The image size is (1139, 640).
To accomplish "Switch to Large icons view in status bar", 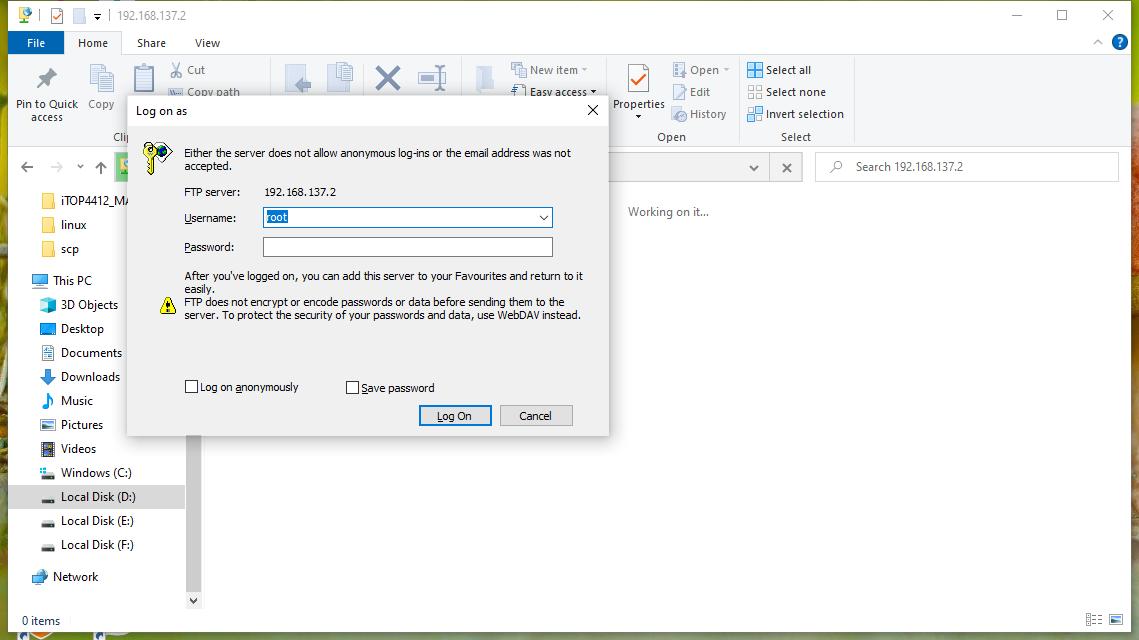I will pyautogui.click(x=1116, y=620).
